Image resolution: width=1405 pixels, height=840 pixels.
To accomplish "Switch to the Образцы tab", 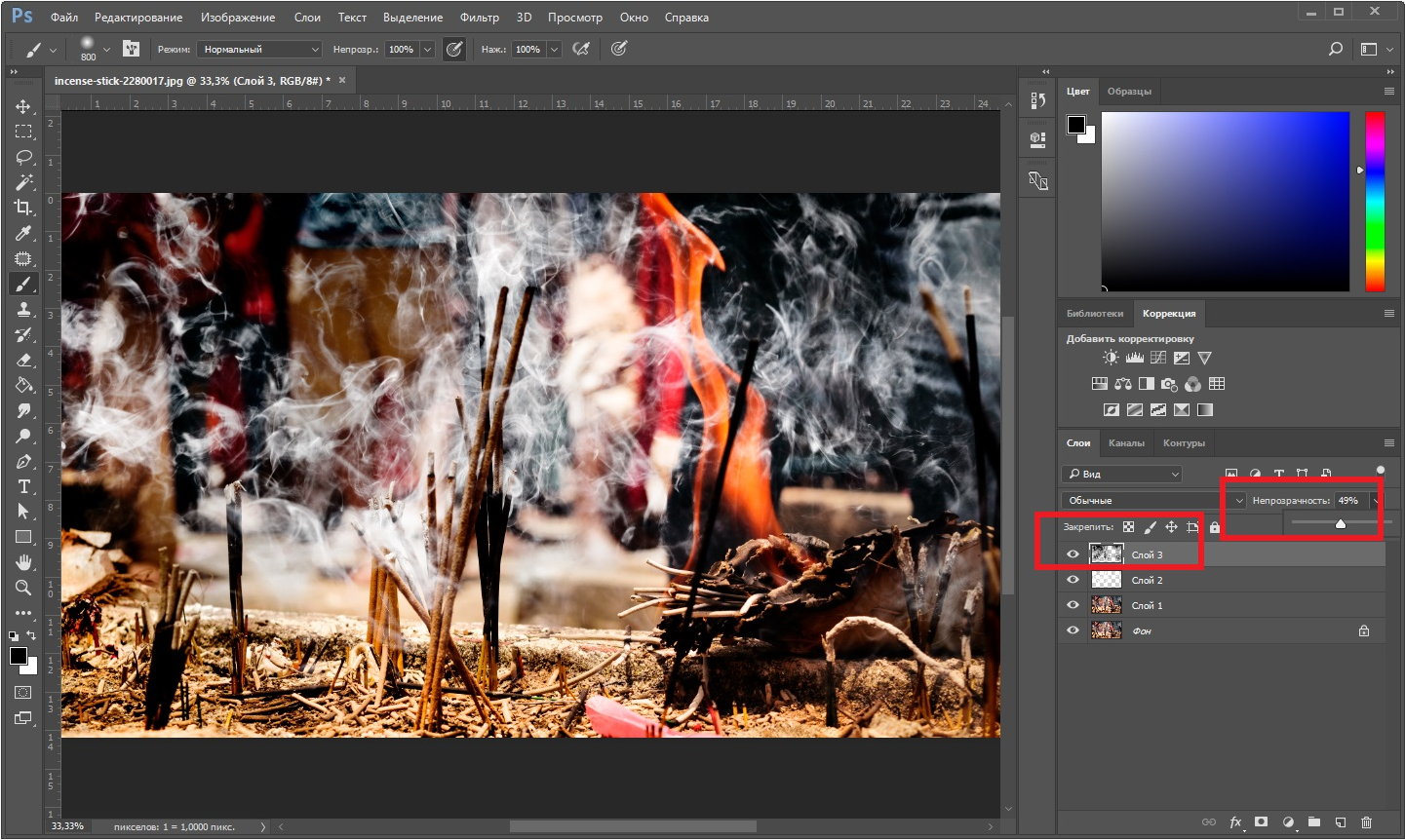I will click(x=1129, y=92).
